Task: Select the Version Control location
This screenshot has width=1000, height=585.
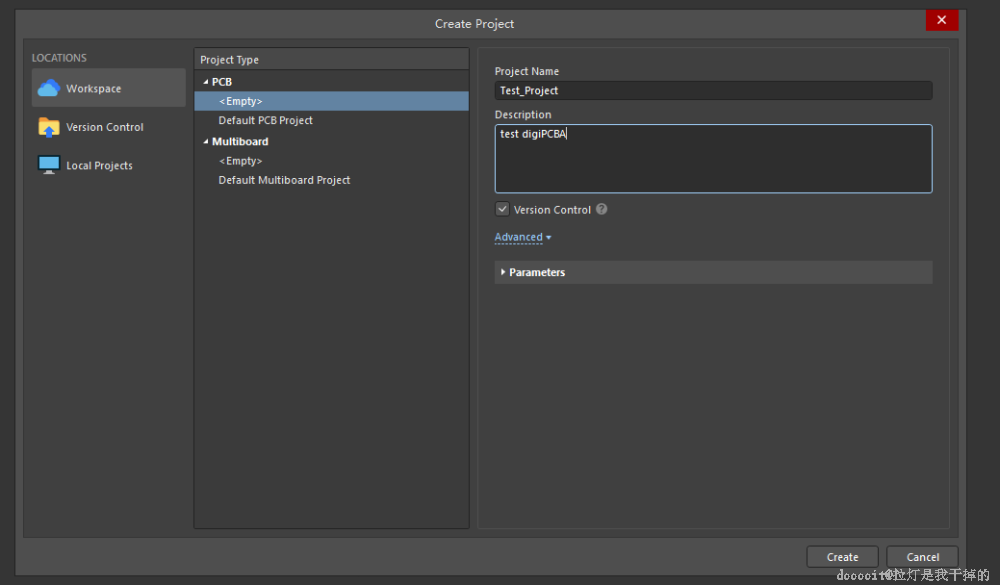Action: click(104, 127)
